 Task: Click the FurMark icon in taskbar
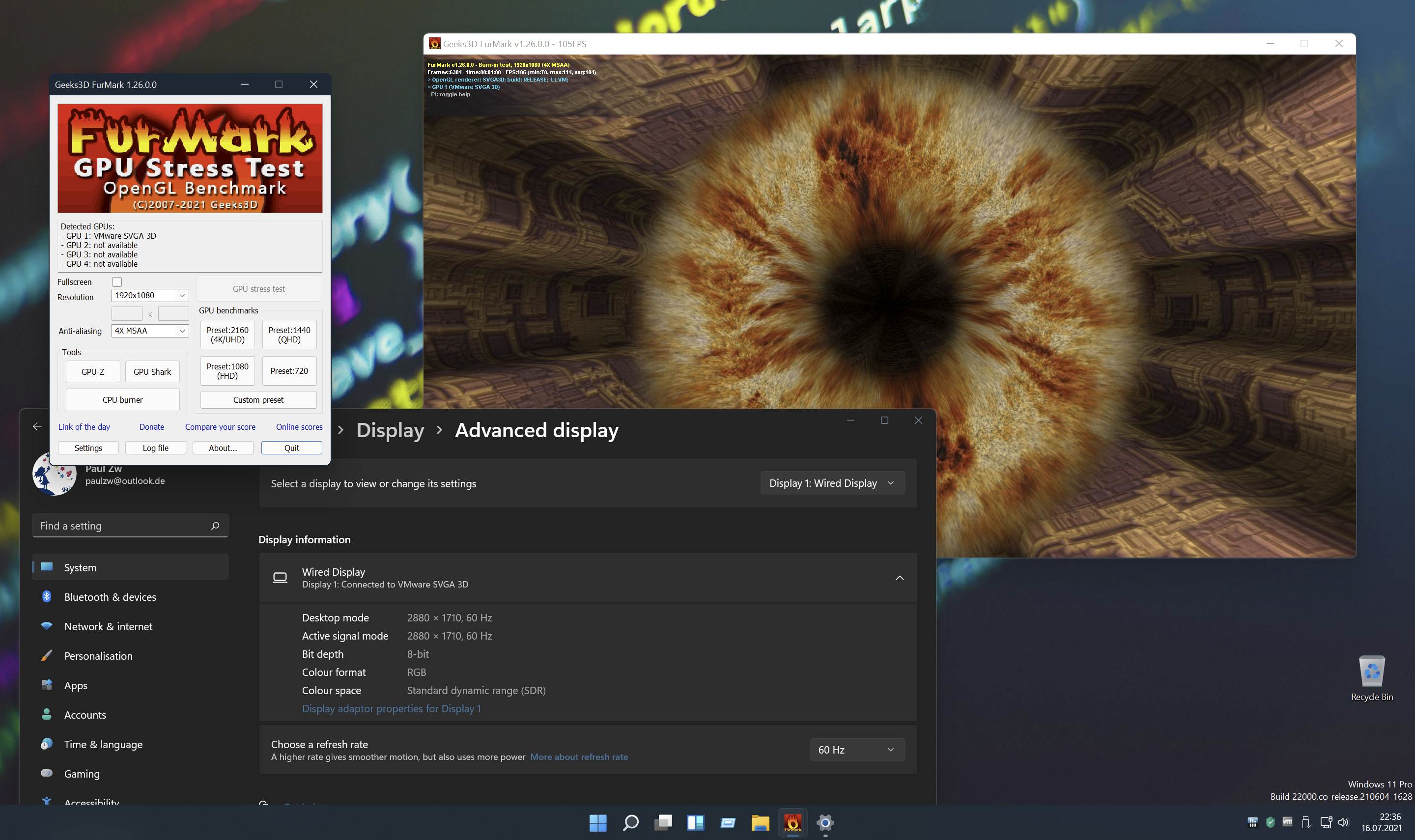[x=792, y=822]
